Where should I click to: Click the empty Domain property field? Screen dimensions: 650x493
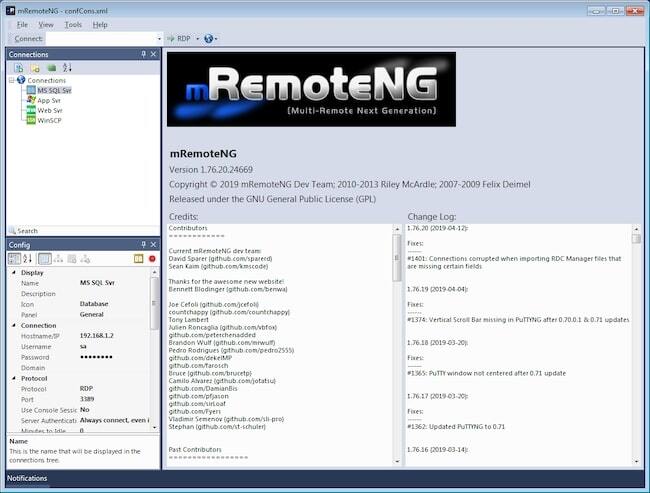pos(114,368)
